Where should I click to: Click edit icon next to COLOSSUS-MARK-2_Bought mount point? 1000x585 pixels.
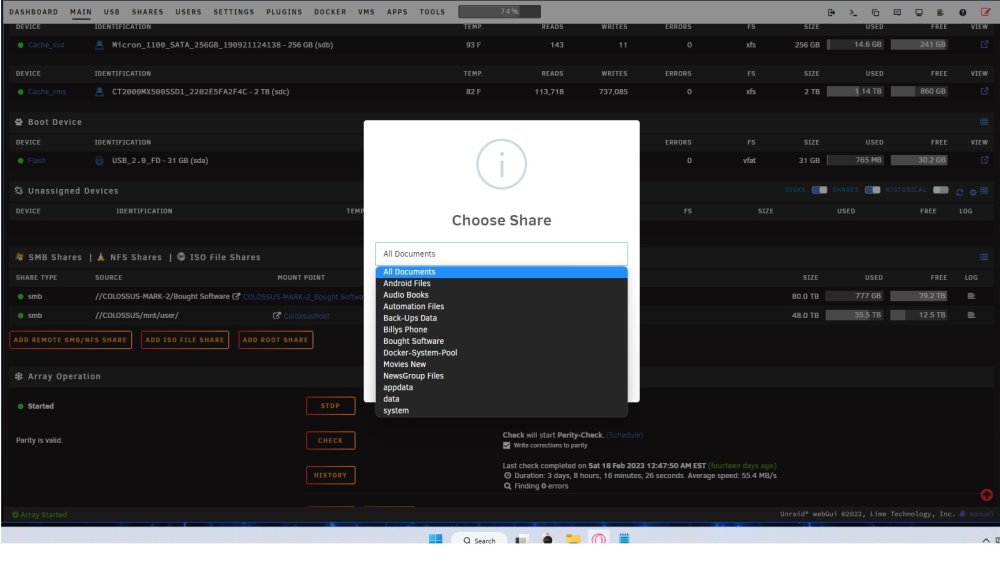point(236,296)
